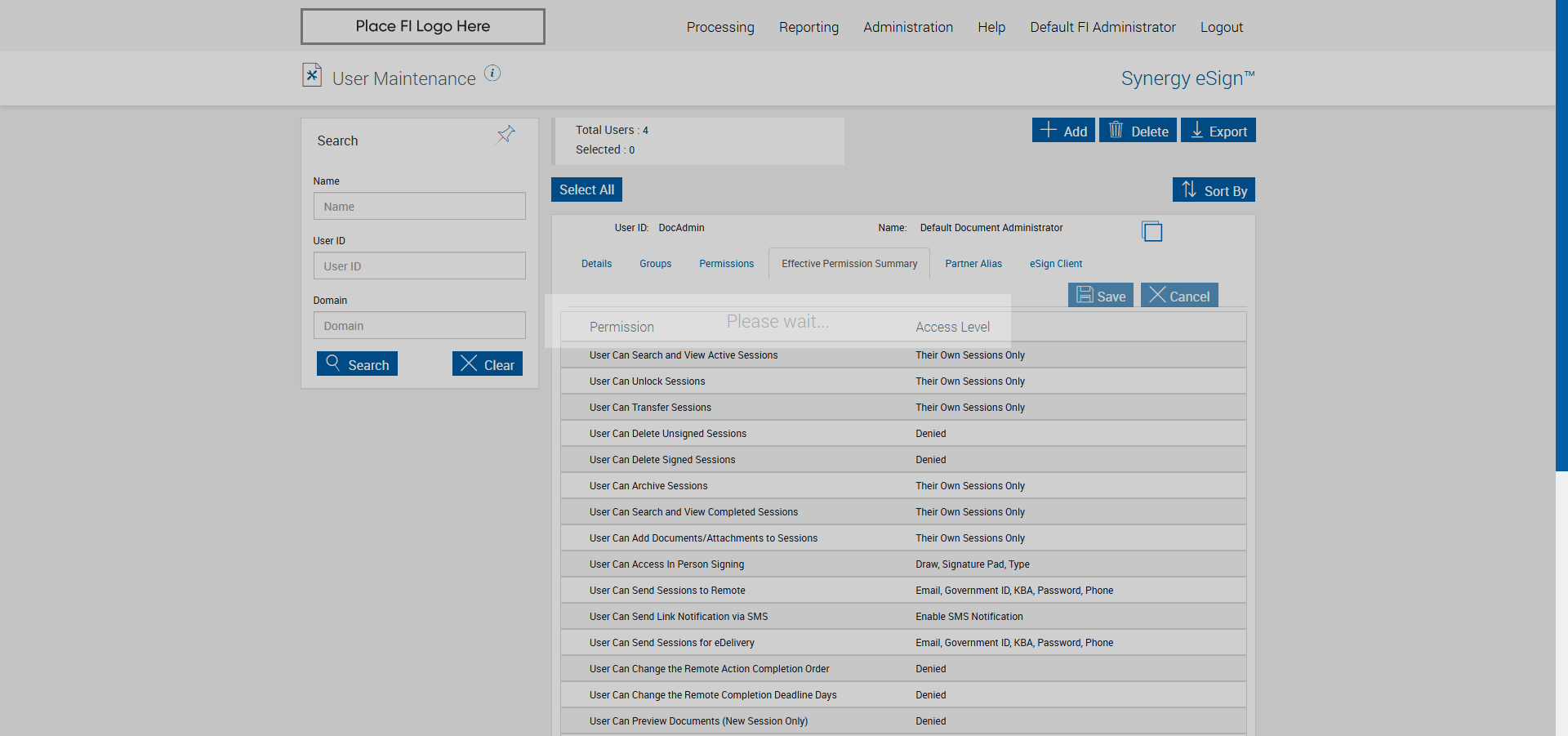This screenshot has height=736, width=1568.
Task: Click the Select All button
Action: [x=586, y=190]
